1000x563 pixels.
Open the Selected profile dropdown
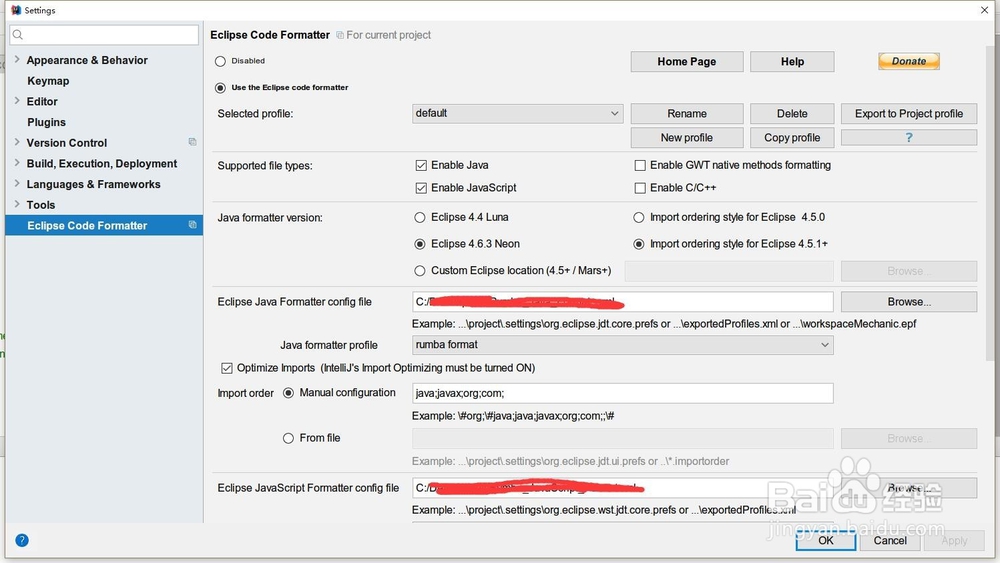coord(517,113)
